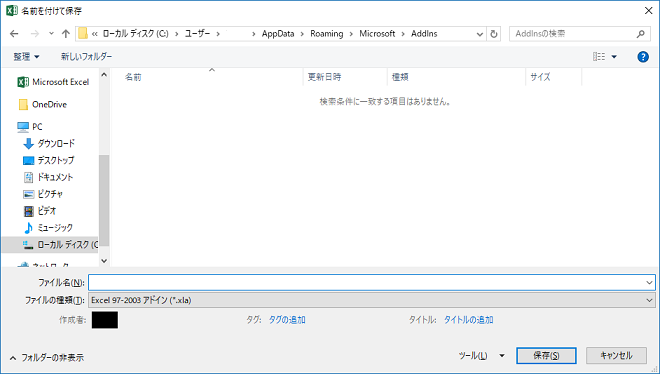The image size is (660, 374).
Task: Click the search magnifier icon
Action: point(641,34)
